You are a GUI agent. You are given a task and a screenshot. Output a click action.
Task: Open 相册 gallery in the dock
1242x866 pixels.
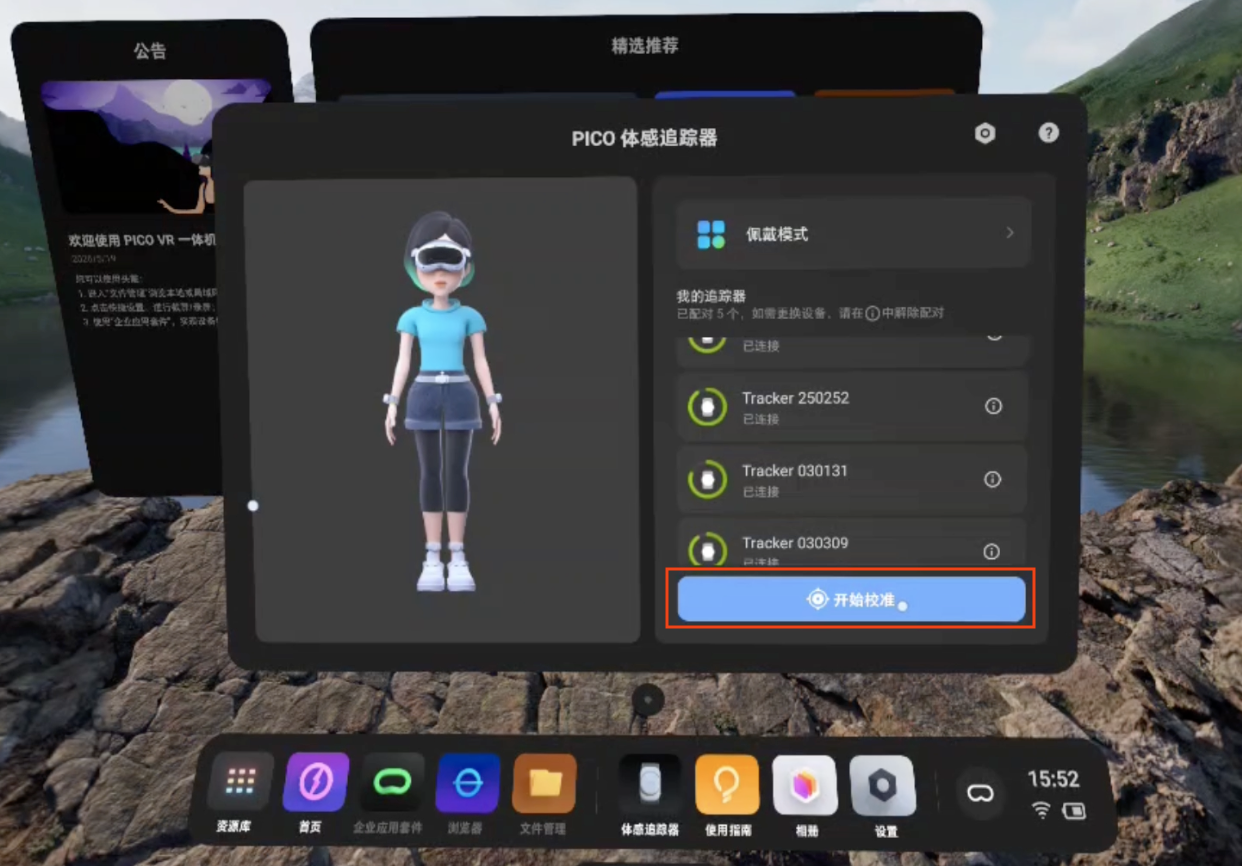coord(805,785)
